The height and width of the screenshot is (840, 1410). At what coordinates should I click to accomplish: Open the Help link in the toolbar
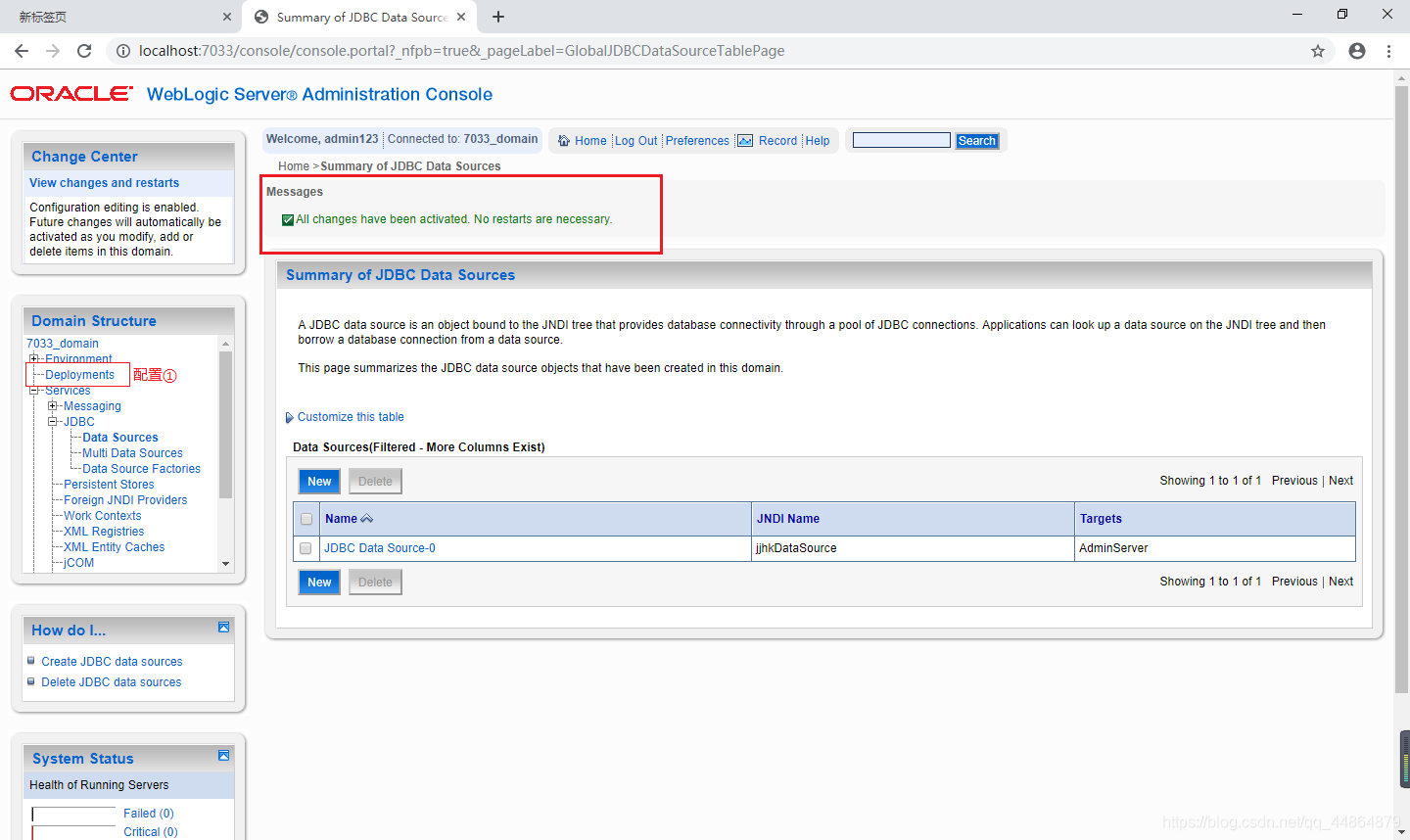[818, 141]
